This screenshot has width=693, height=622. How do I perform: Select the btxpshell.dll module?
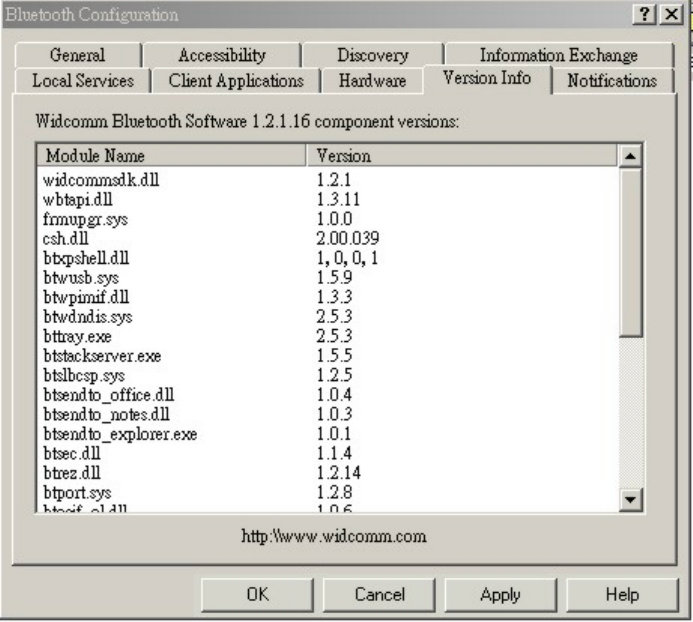coord(86,258)
